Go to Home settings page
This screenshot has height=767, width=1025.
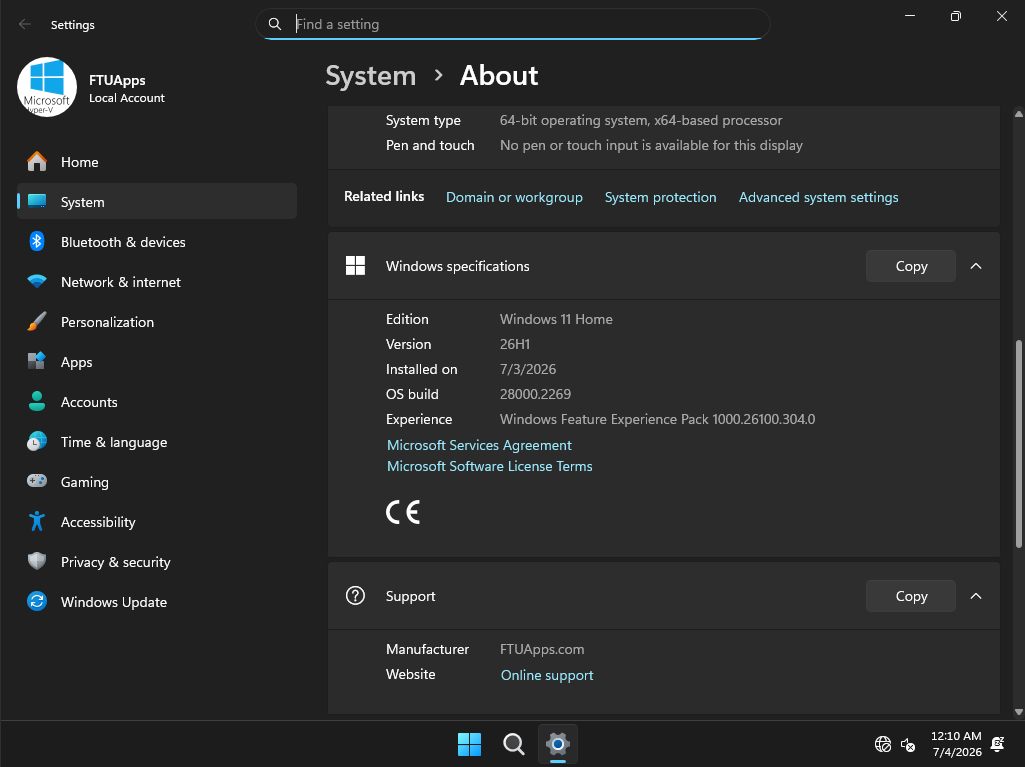click(x=157, y=162)
